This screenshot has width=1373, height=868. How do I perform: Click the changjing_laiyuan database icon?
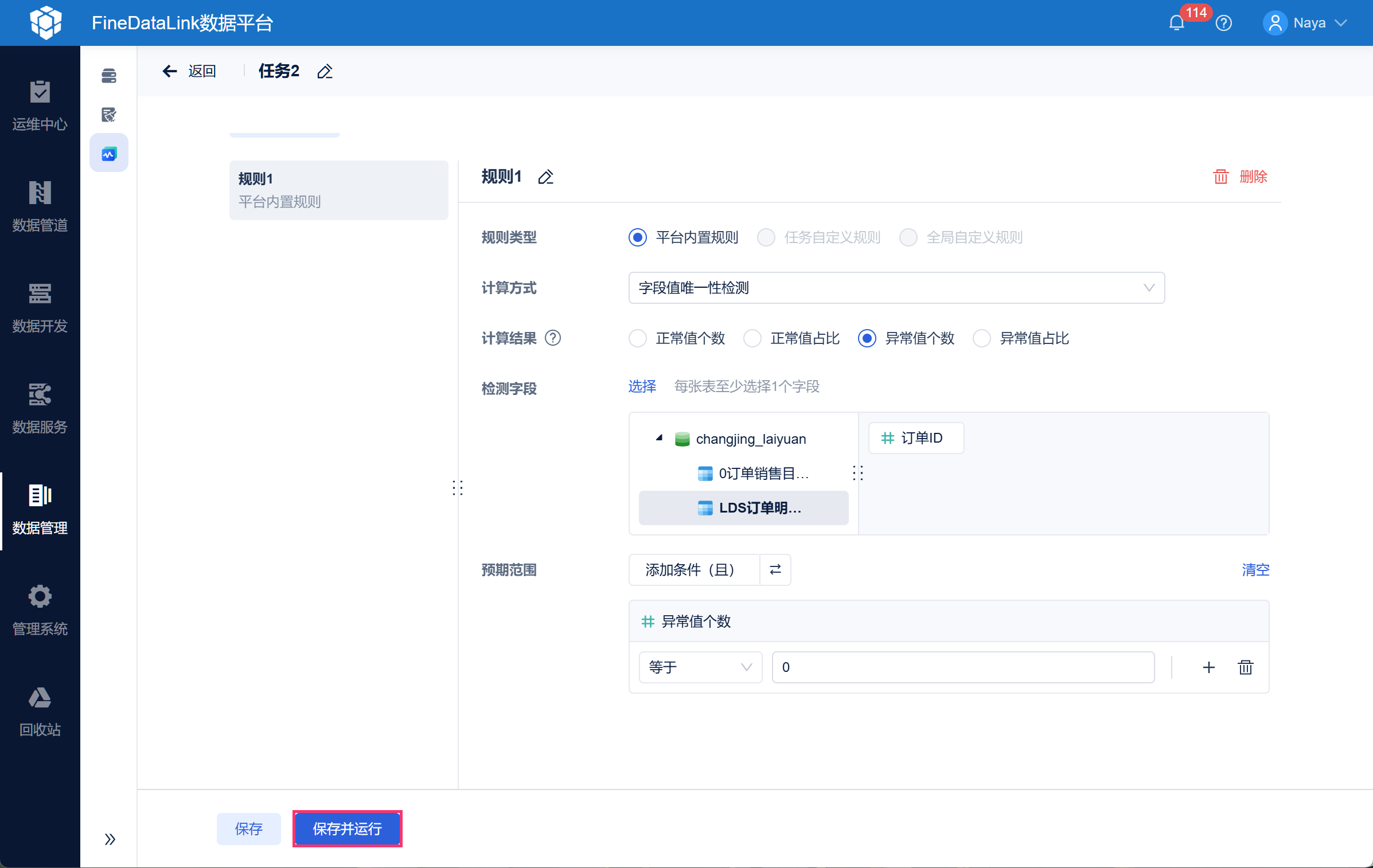coord(682,439)
